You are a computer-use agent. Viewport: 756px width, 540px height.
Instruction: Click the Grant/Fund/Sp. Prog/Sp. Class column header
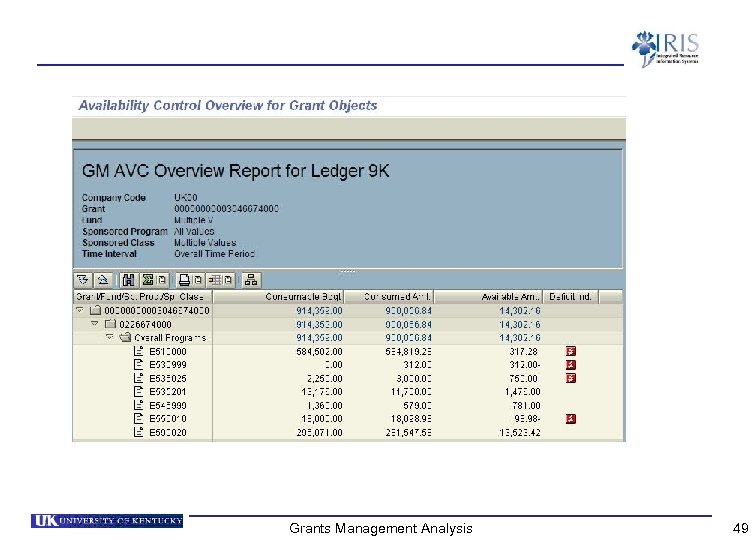pyautogui.click(x=143, y=297)
